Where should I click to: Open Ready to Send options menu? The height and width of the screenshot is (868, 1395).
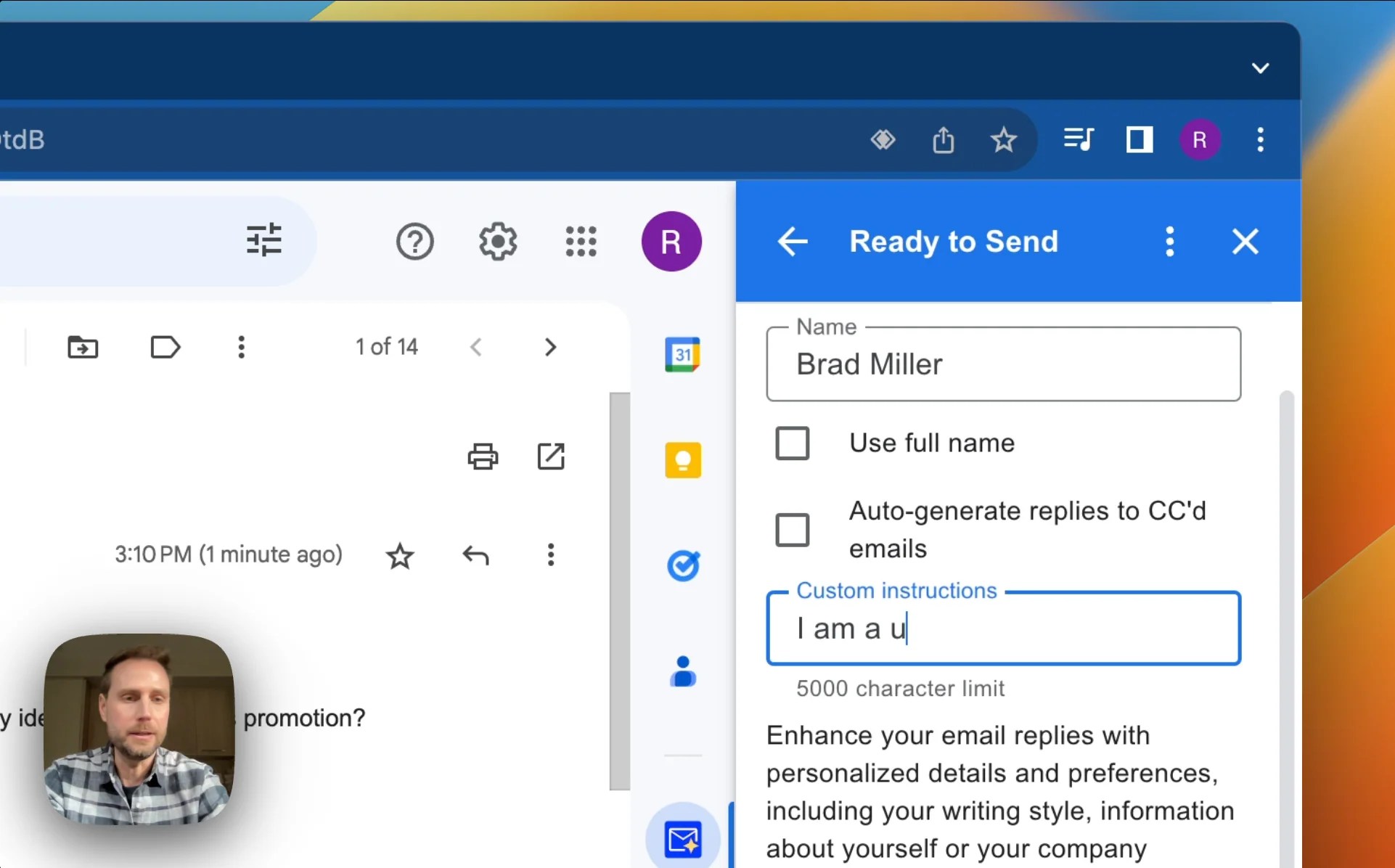[x=1169, y=242]
